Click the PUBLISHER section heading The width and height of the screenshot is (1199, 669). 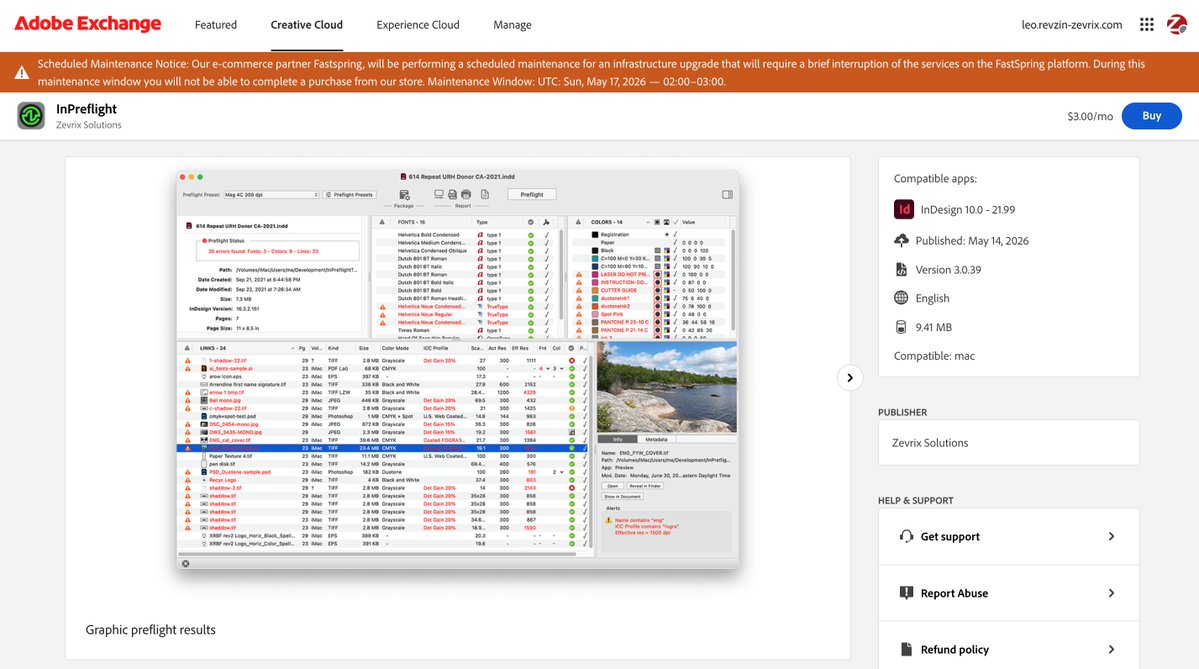[x=902, y=412]
